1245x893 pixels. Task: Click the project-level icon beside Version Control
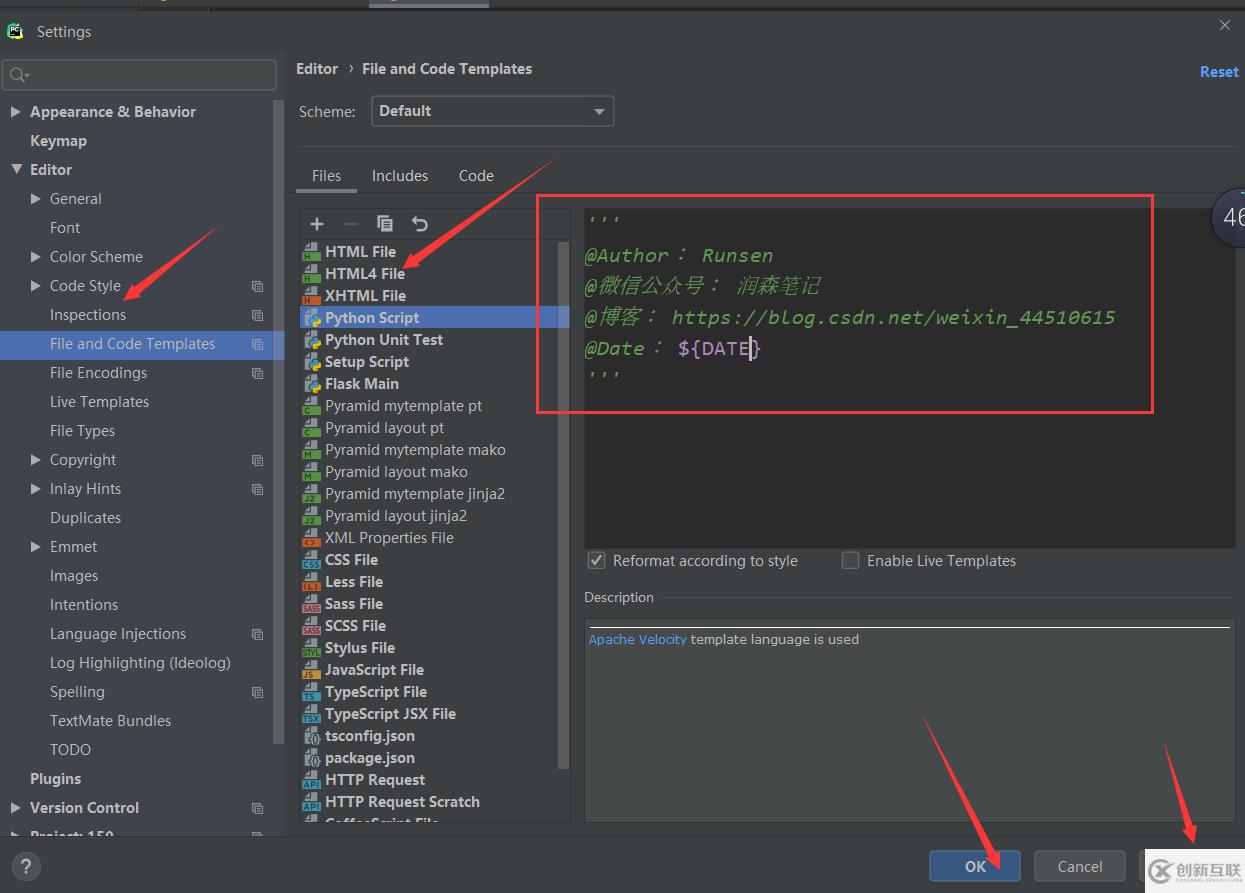pos(257,808)
